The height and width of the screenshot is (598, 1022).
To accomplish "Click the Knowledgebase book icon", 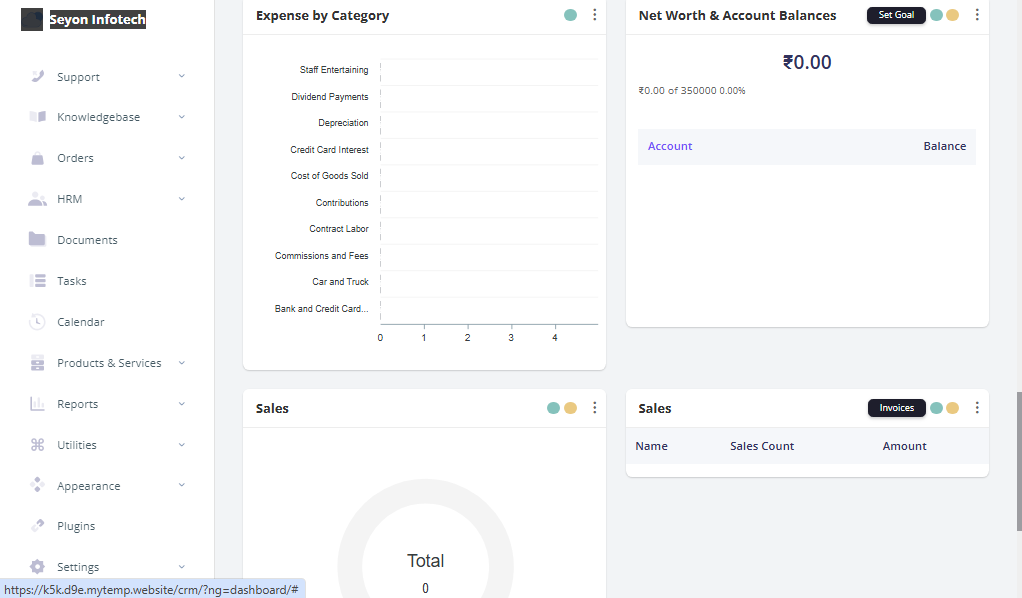I will click(x=37, y=117).
